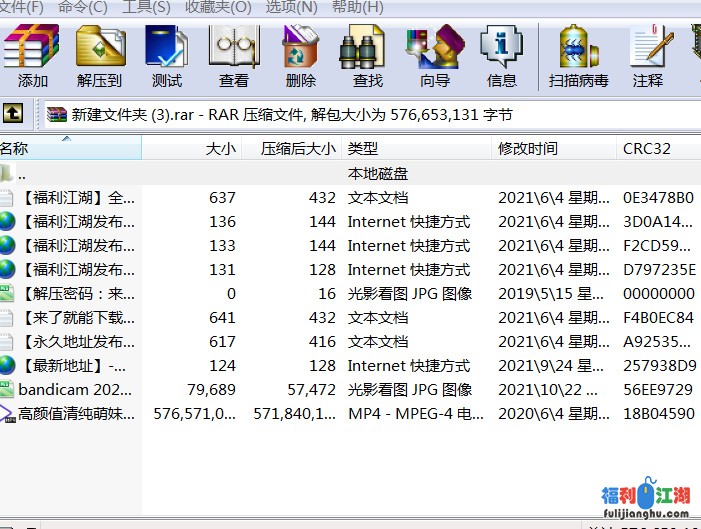701x529 pixels.
Task: Select the 高颜值清纯萌妹 MP4 file
Action: tap(76, 414)
